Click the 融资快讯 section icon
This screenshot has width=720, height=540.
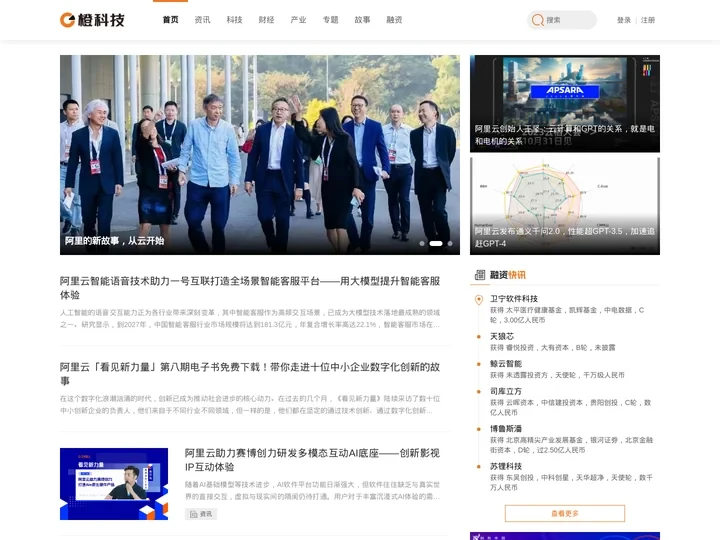[479, 275]
